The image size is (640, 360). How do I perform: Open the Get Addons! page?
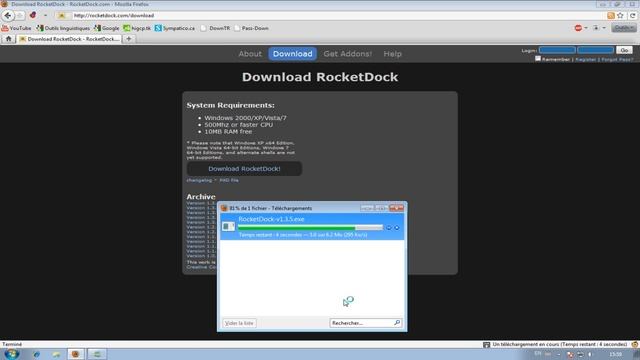pyautogui.click(x=348, y=54)
